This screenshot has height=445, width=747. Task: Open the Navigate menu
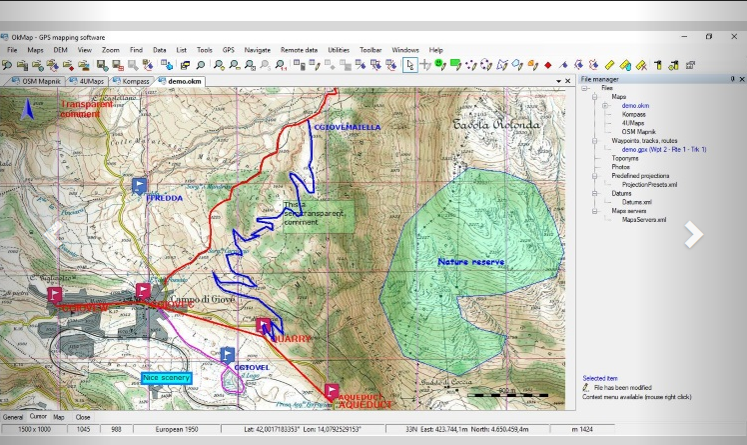coord(257,50)
